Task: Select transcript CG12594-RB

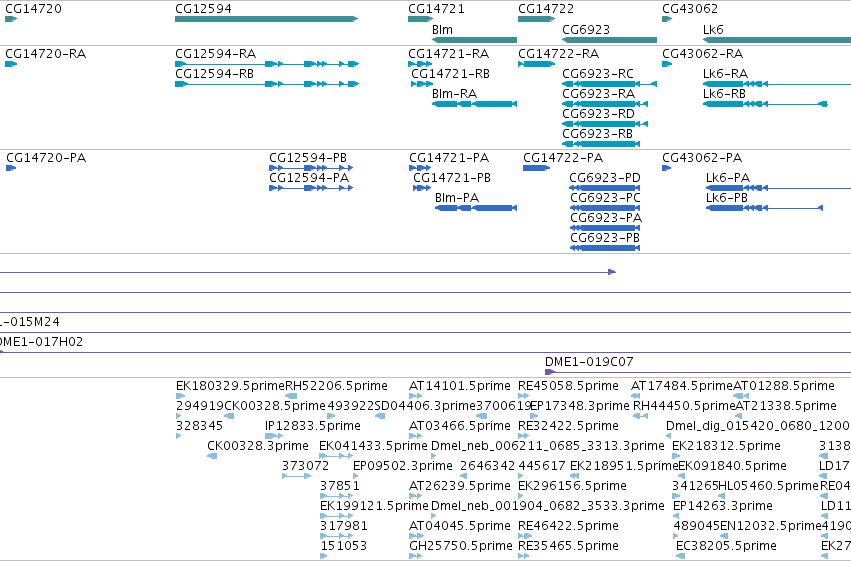Action: click(266, 84)
